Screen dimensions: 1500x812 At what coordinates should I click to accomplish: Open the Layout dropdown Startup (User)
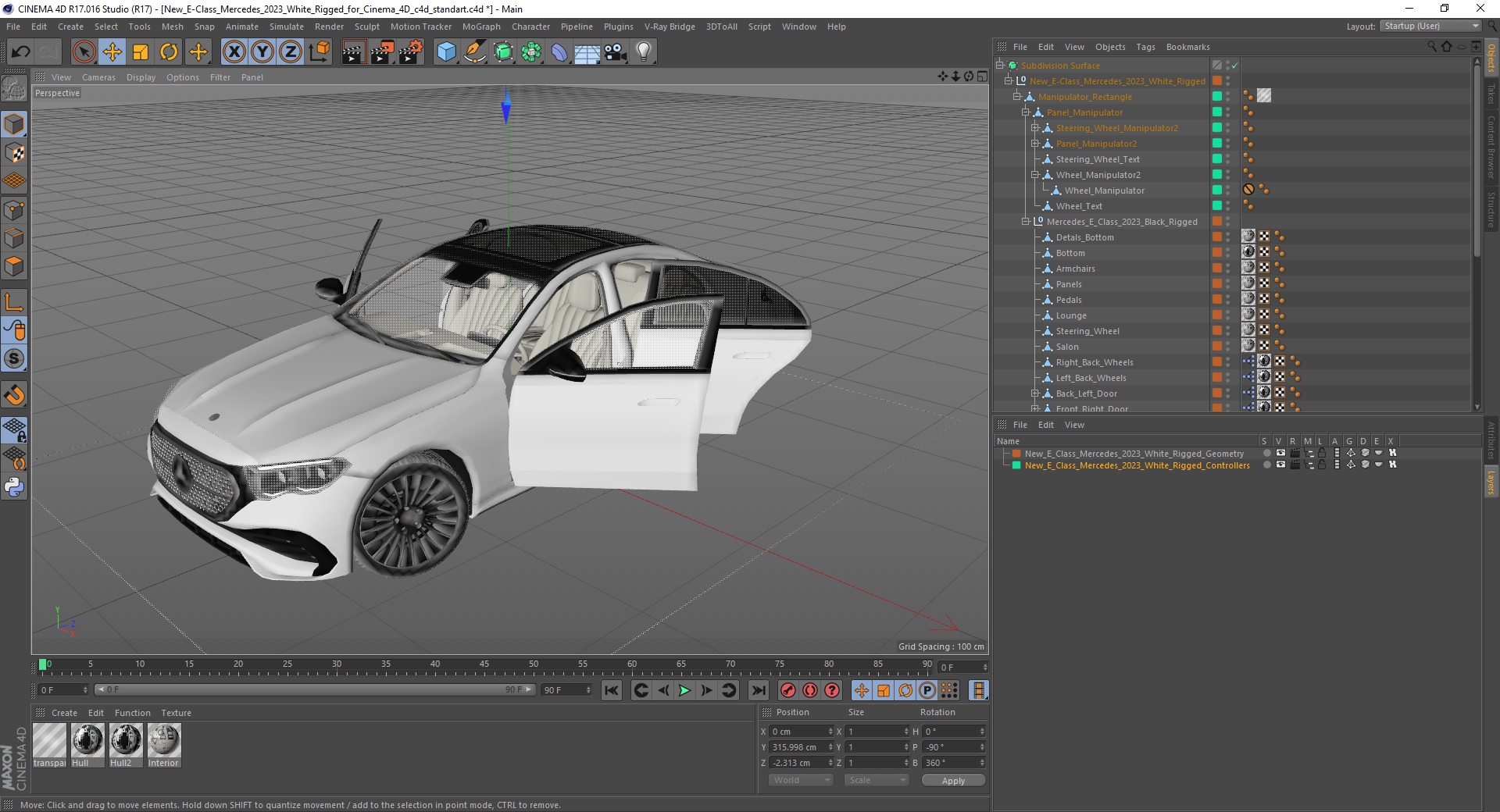[1430, 26]
